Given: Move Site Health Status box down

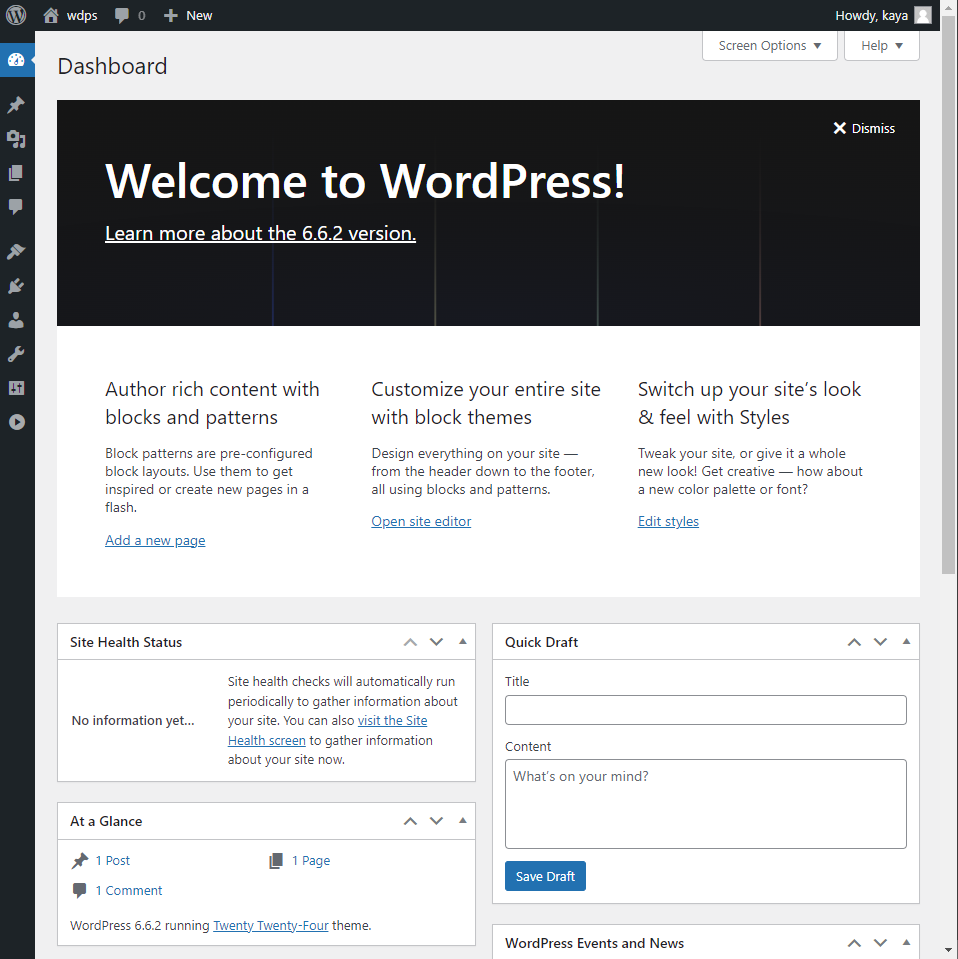Looking at the screenshot, I should click(x=436, y=642).
